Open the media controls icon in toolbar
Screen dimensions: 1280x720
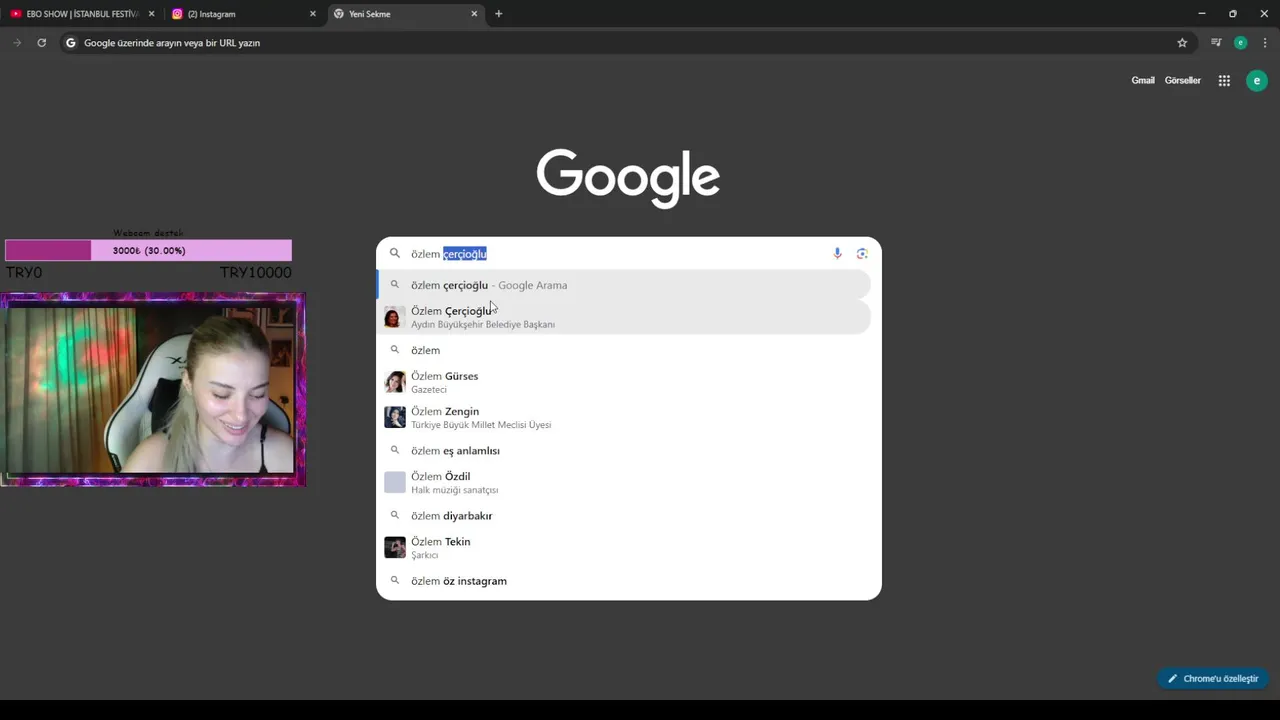(x=1216, y=43)
